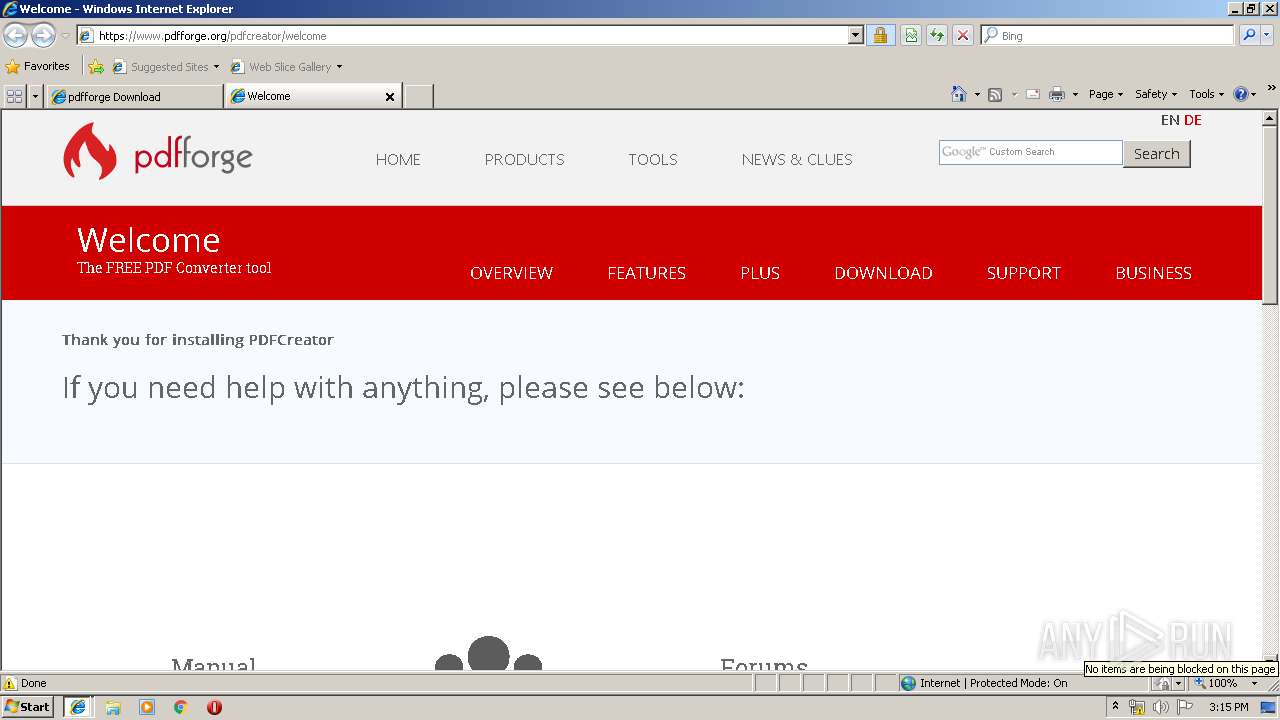Open the zoom level dropdown arrow
Image resolution: width=1280 pixels, height=720 pixels.
[1255, 684]
